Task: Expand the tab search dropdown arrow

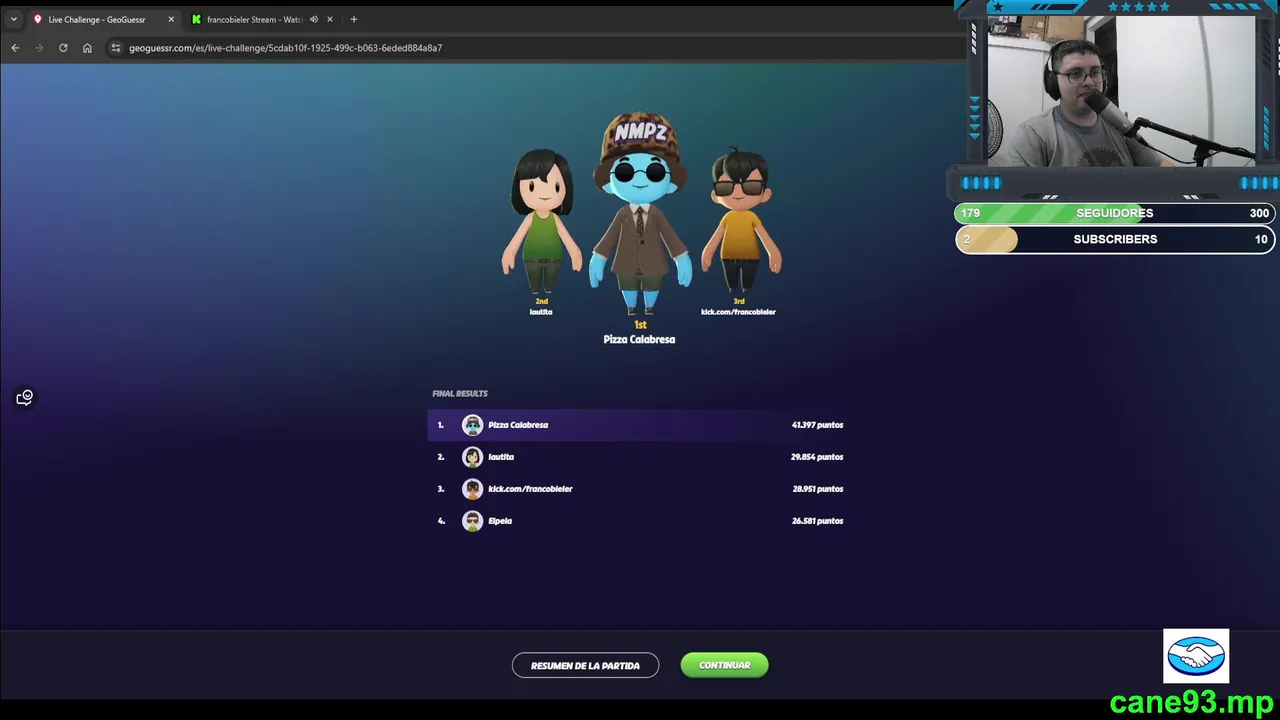Action: 13,19
